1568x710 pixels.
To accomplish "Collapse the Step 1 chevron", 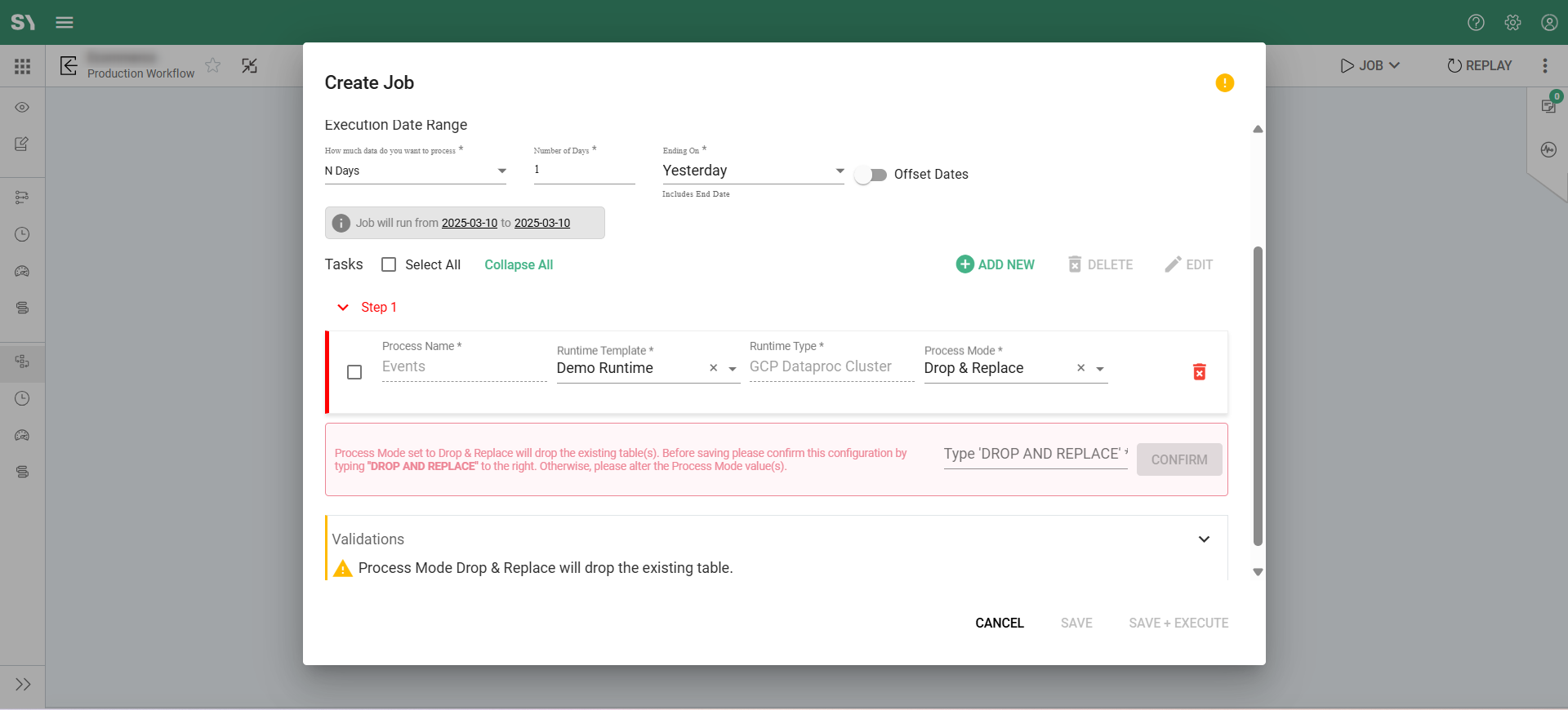I will point(343,308).
